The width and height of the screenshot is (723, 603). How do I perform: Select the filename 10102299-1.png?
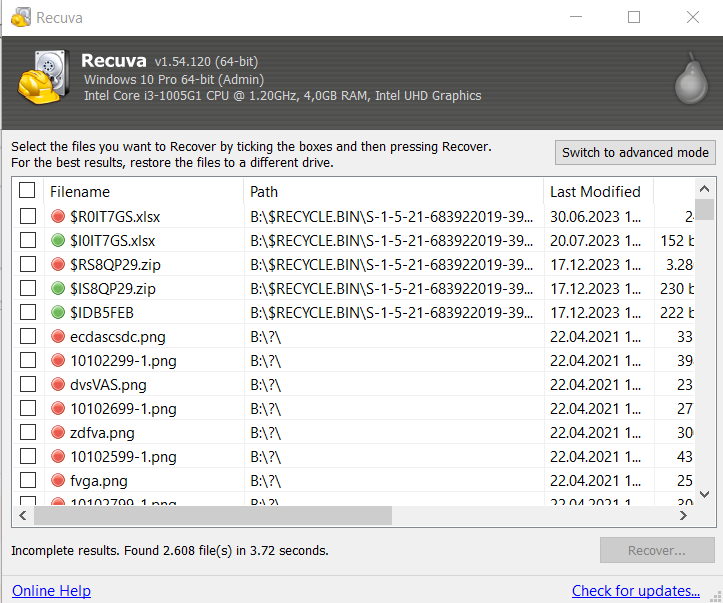pos(123,361)
